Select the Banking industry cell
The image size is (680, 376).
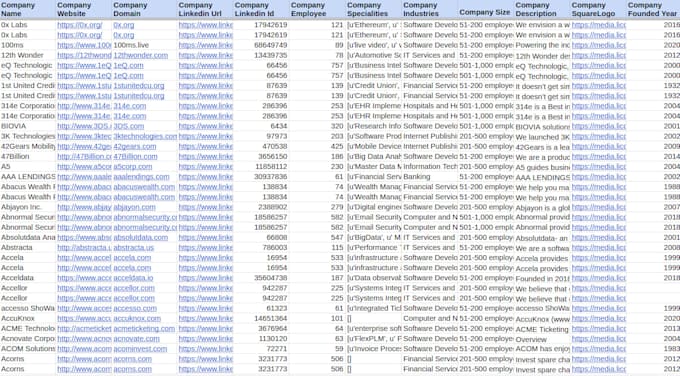(x=430, y=177)
